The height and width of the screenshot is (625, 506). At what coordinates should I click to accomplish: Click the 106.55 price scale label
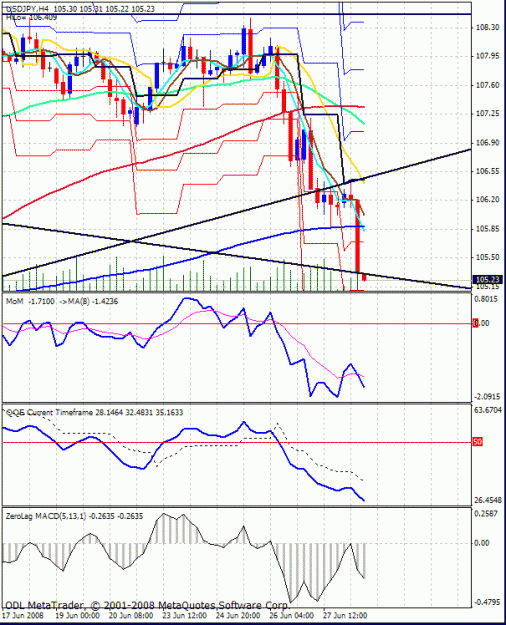(x=487, y=171)
